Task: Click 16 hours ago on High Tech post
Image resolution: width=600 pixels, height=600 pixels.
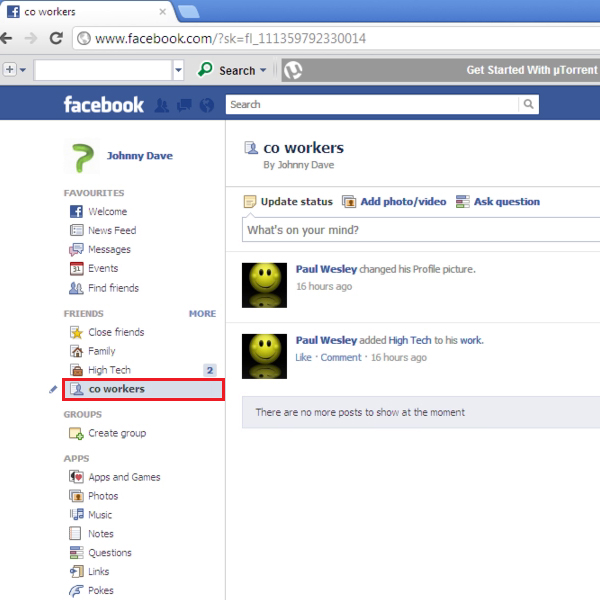Action: pos(399,357)
